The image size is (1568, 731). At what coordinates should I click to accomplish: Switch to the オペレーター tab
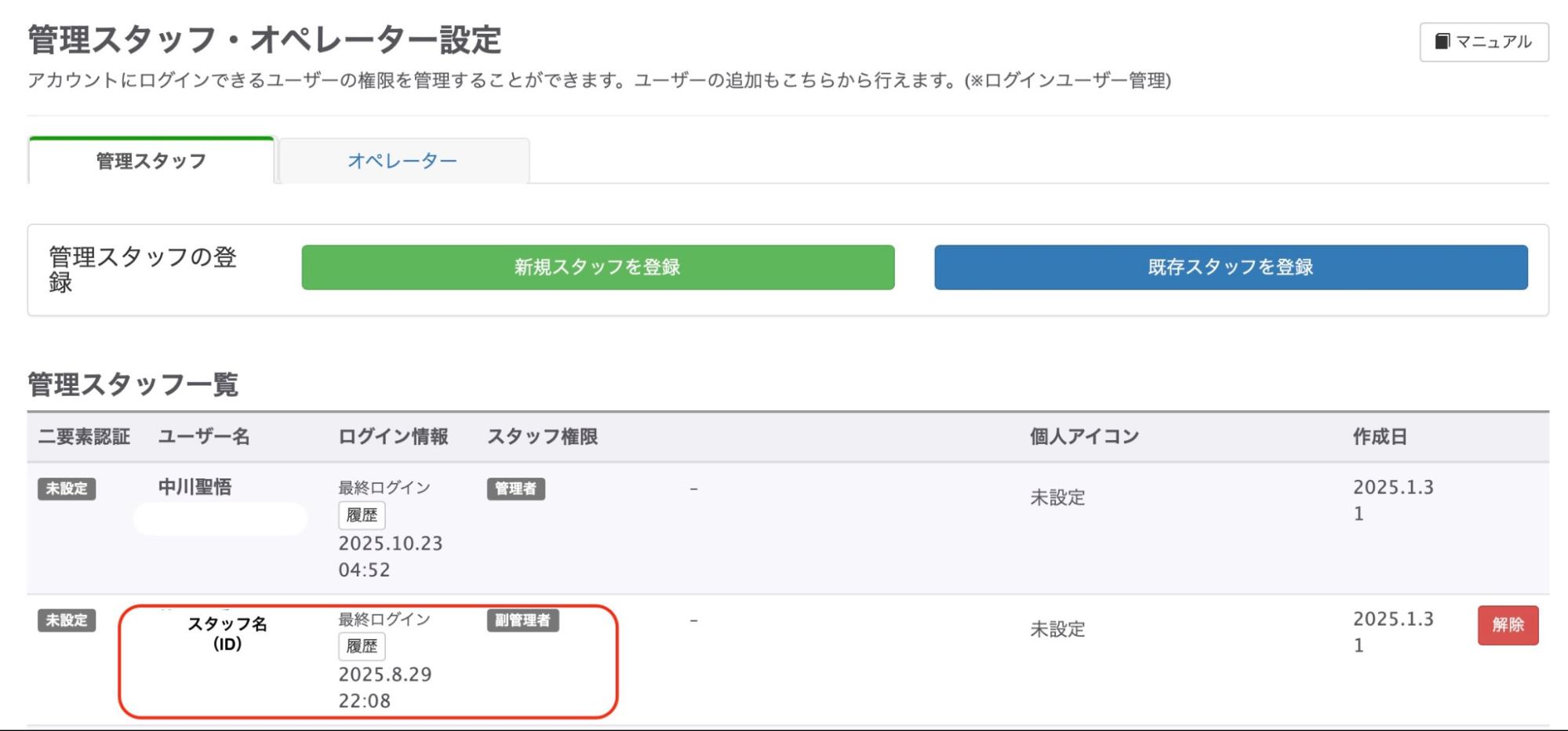point(402,159)
